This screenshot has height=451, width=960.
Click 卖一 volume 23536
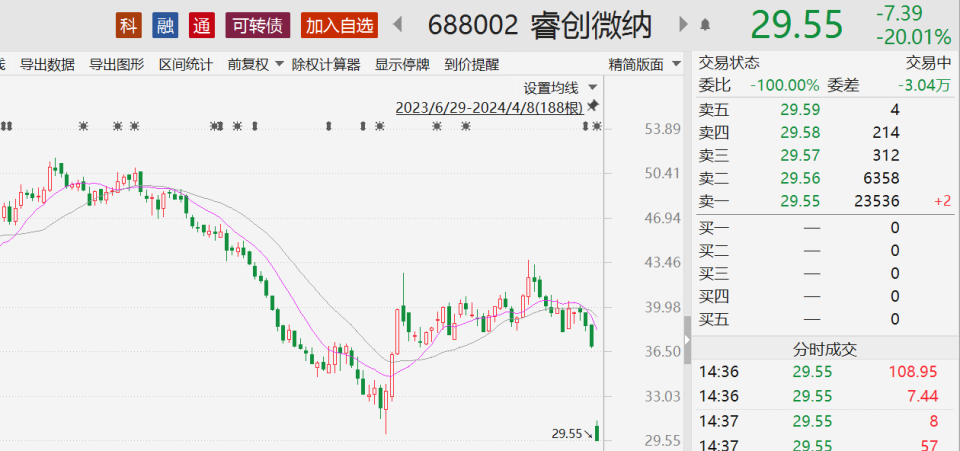[x=877, y=201]
